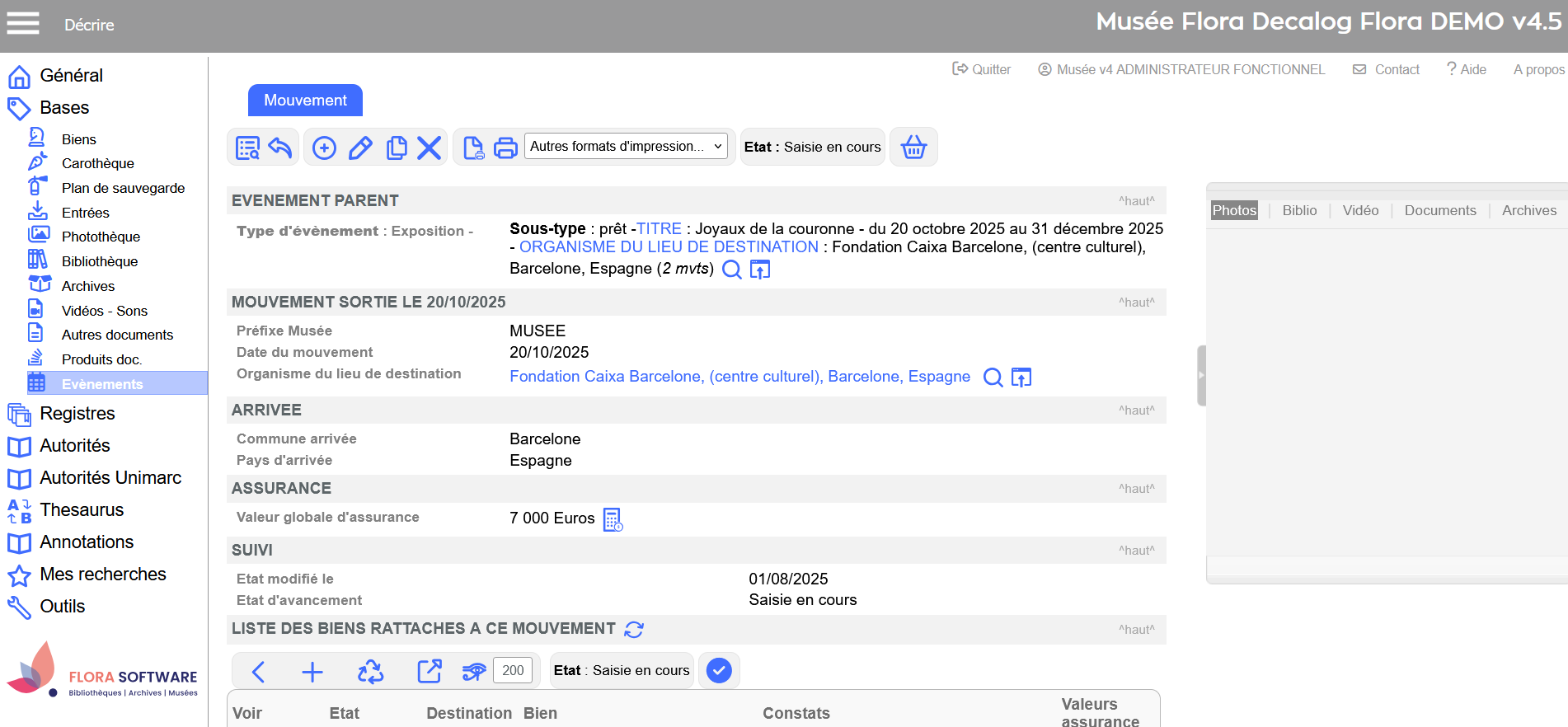Open the hamburger menu at top left
Image resolution: width=1568 pixels, height=727 pixels.
point(23,24)
